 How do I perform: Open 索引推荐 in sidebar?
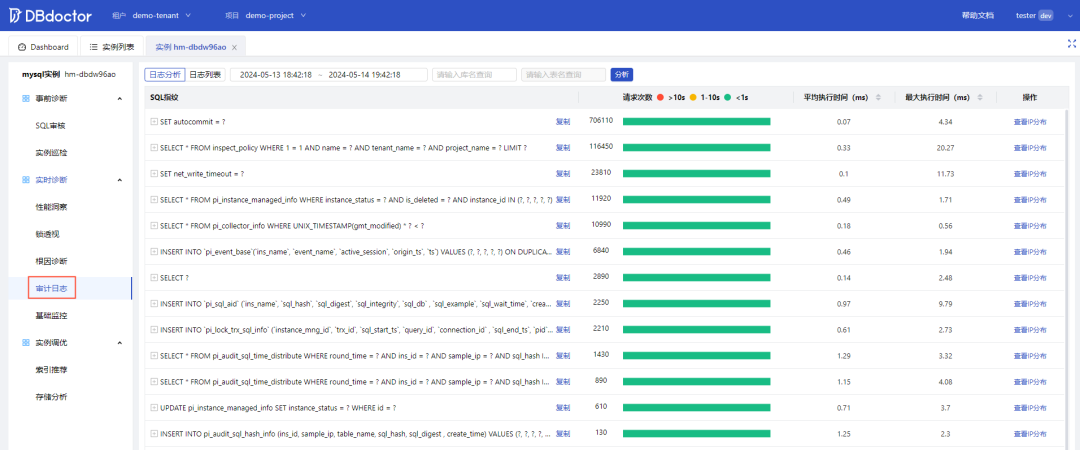pyautogui.click(x=51, y=370)
